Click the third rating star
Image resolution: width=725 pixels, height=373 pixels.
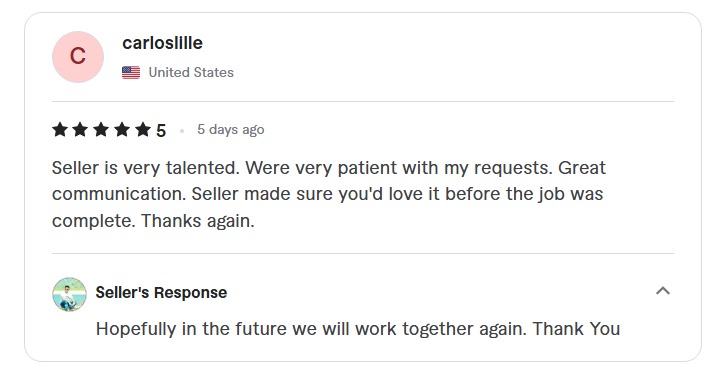coord(101,130)
